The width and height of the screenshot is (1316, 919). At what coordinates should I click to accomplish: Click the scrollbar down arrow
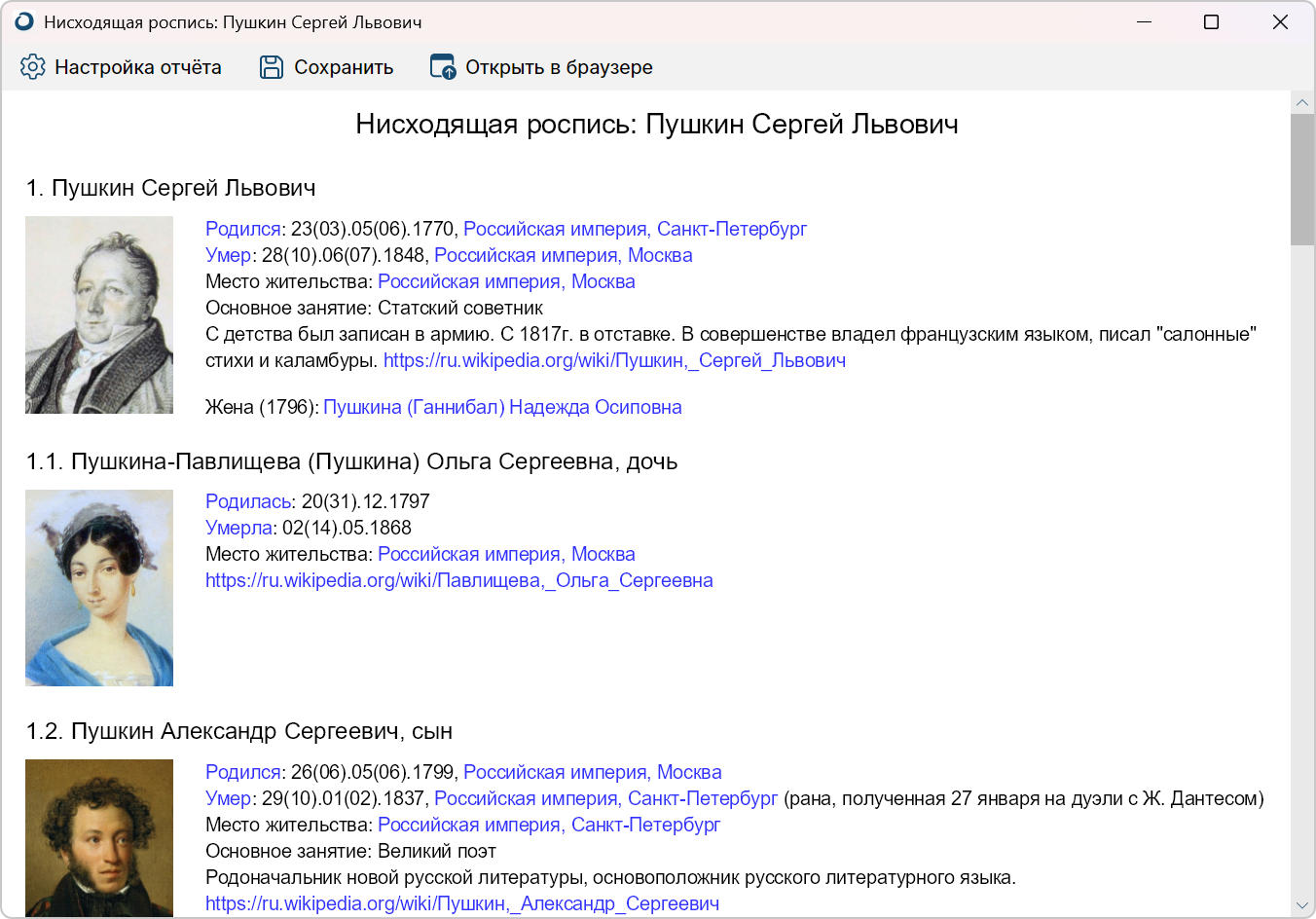point(1302,906)
